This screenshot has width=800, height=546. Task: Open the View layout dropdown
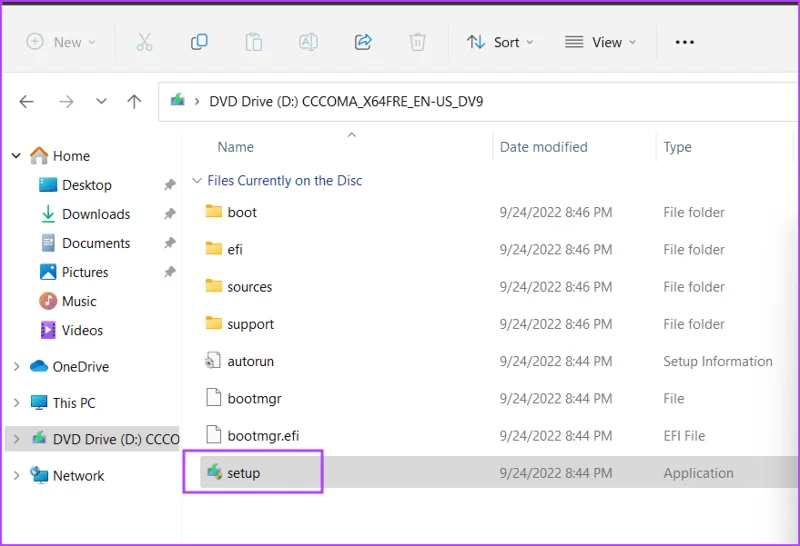[x=601, y=42]
